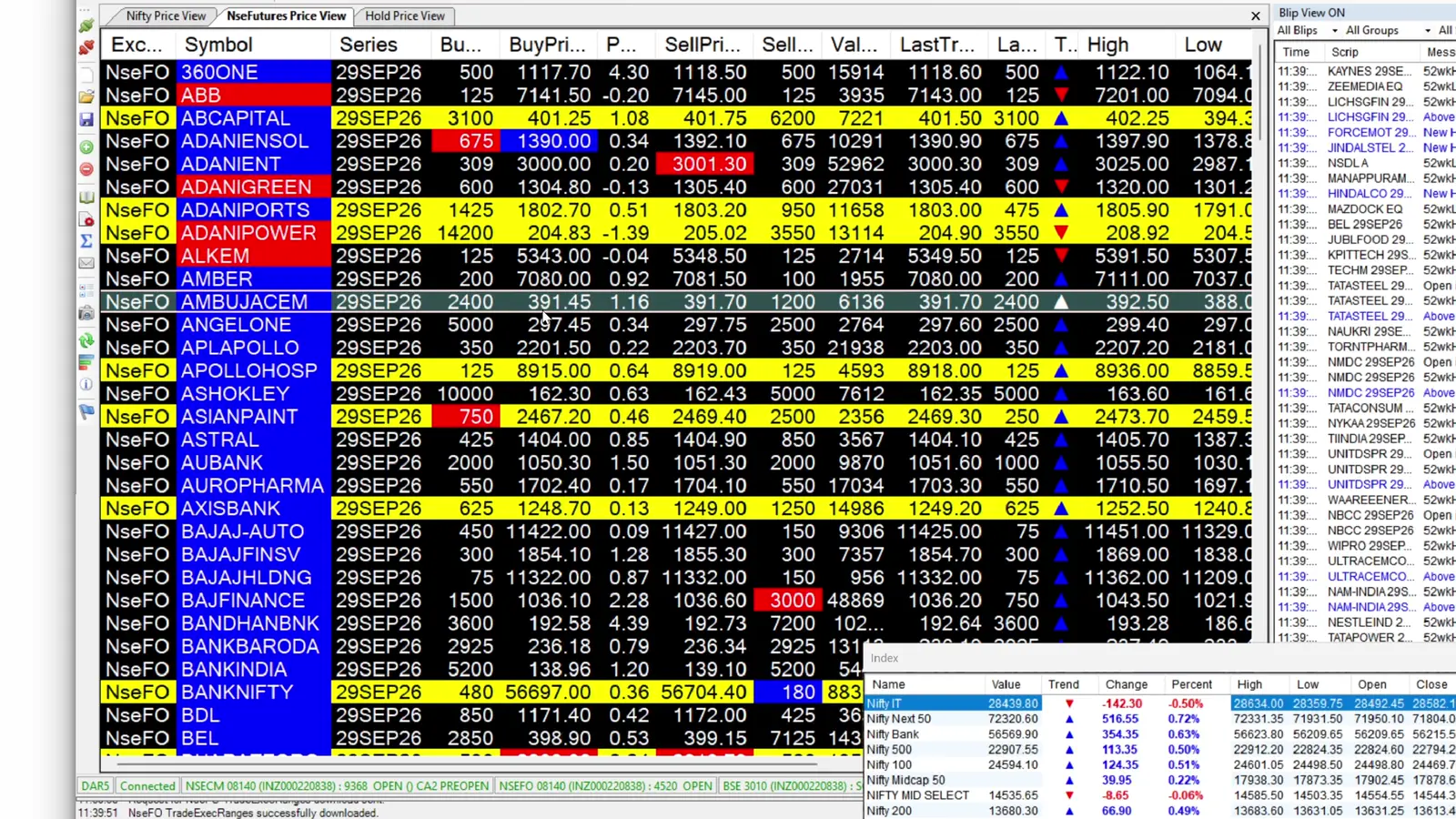Click the white trend arrow for AMBUJACEM
The height and width of the screenshot is (819, 1456).
point(1061,302)
